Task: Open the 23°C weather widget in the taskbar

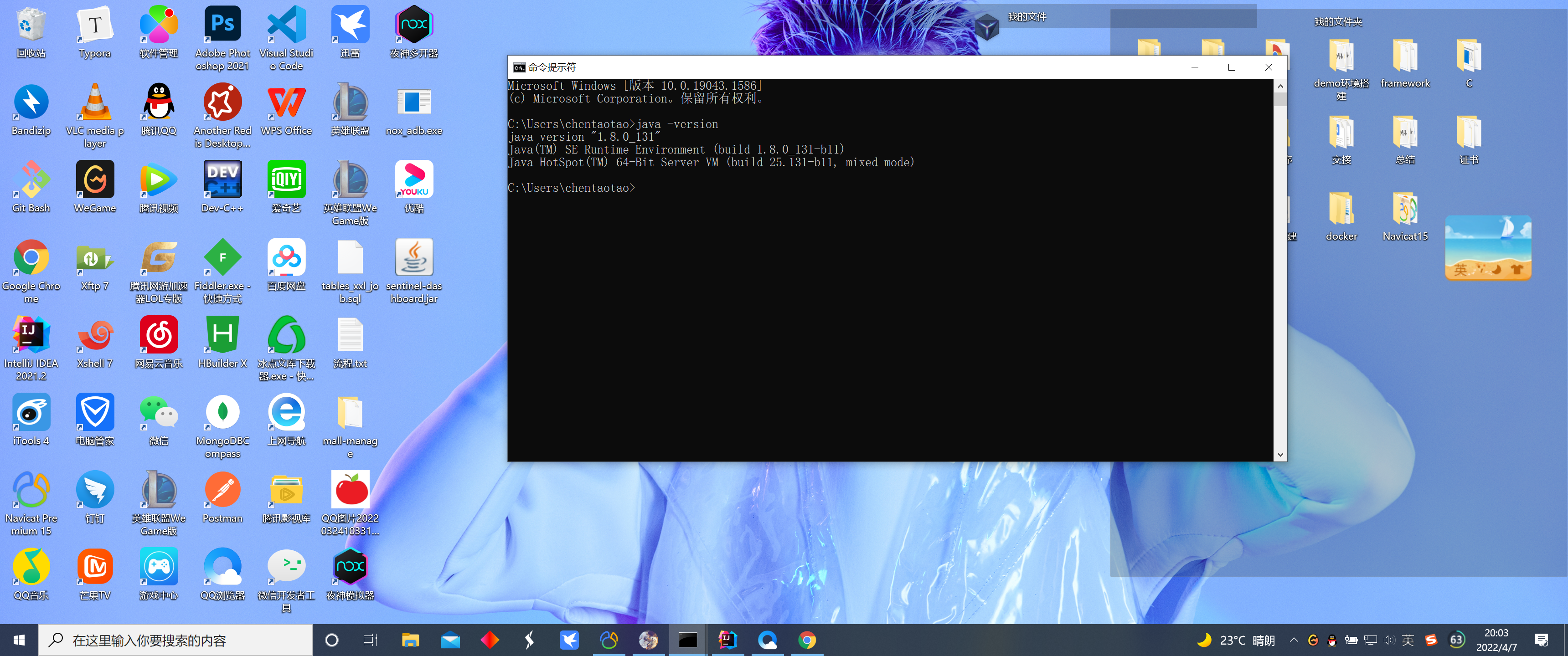Action: point(1236,640)
